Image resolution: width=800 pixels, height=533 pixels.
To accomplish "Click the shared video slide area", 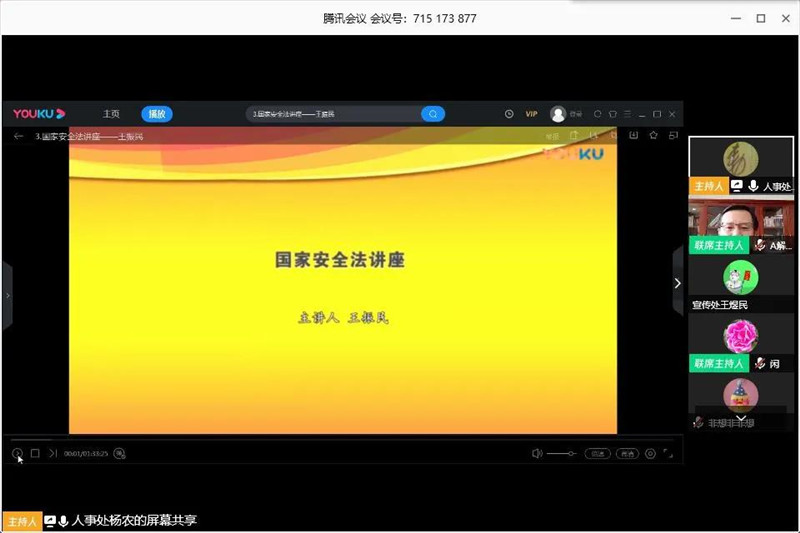I will (x=343, y=281).
